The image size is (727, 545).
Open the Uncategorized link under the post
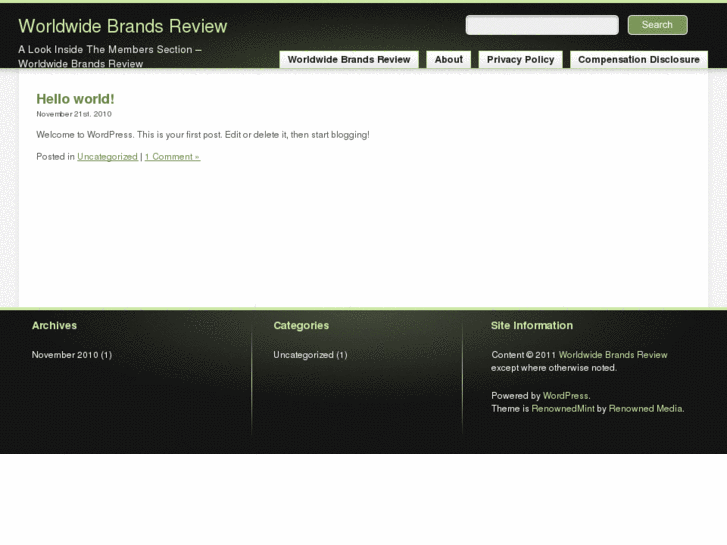tap(107, 157)
